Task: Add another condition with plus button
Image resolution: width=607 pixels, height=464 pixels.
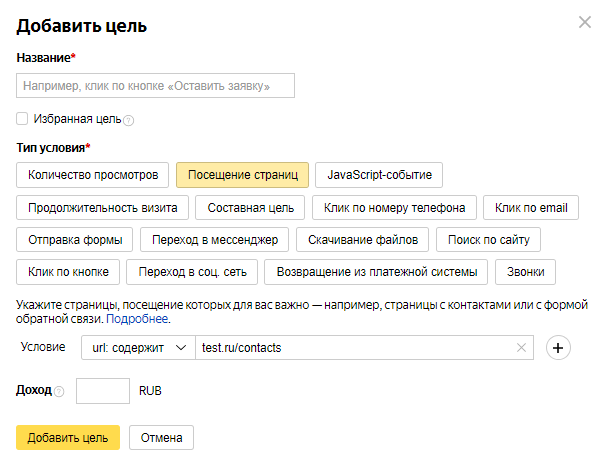Action: pyautogui.click(x=558, y=348)
